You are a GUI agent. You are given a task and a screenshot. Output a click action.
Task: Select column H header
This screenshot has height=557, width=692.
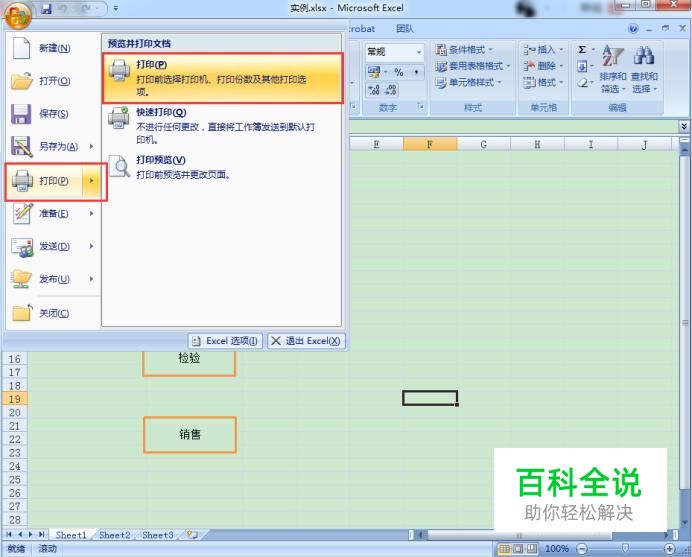click(x=537, y=144)
